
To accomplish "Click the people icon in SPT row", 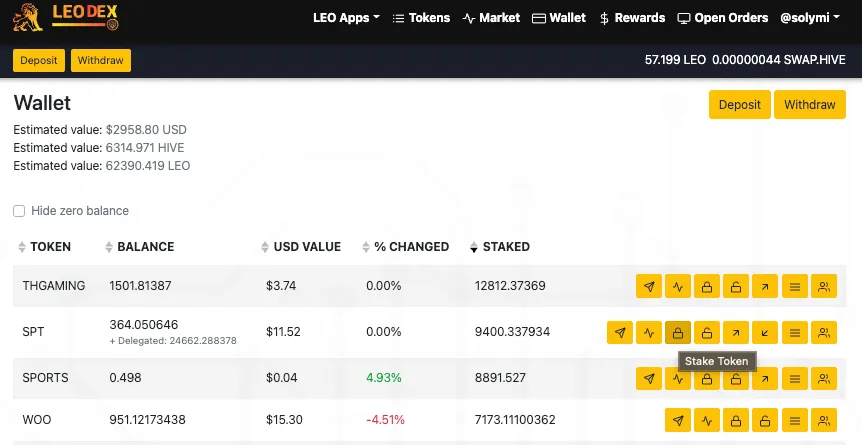I will pos(824,332).
